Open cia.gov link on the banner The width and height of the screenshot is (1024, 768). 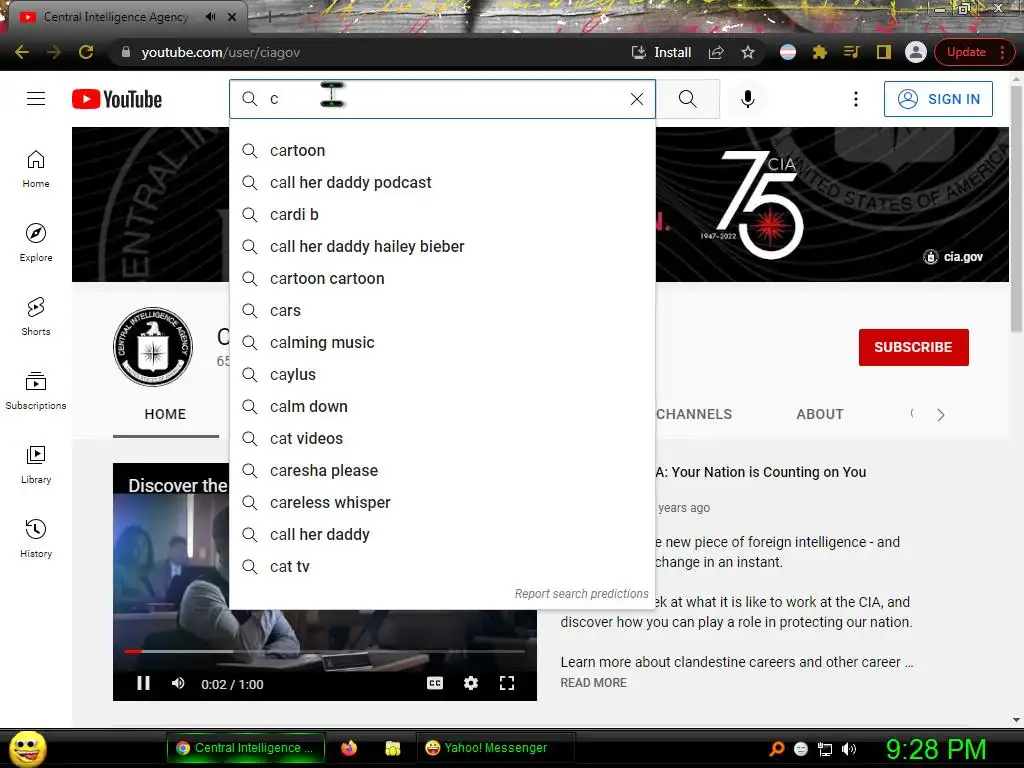click(953, 257)
